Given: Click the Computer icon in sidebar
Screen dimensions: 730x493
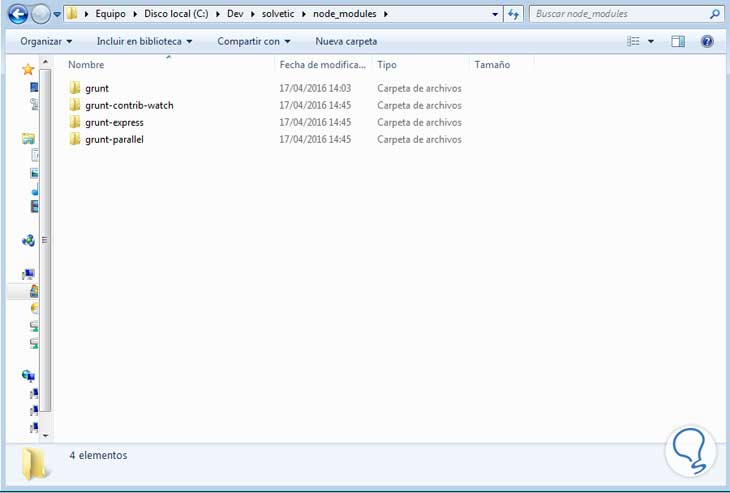Looking at the screenshot, I should click(x=28, y=274).
